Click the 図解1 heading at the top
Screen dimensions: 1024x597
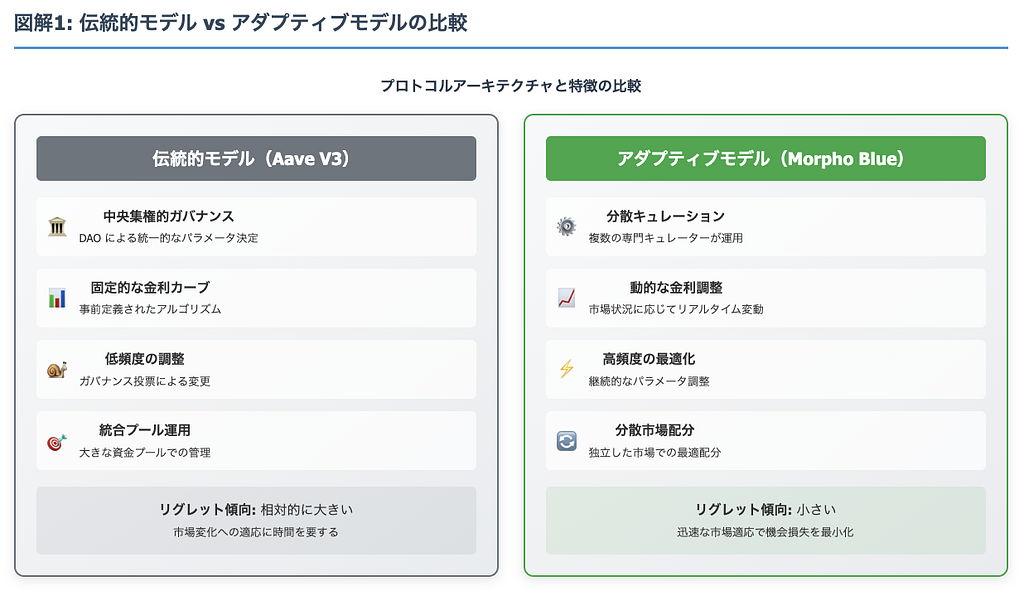tap(240, 23)
